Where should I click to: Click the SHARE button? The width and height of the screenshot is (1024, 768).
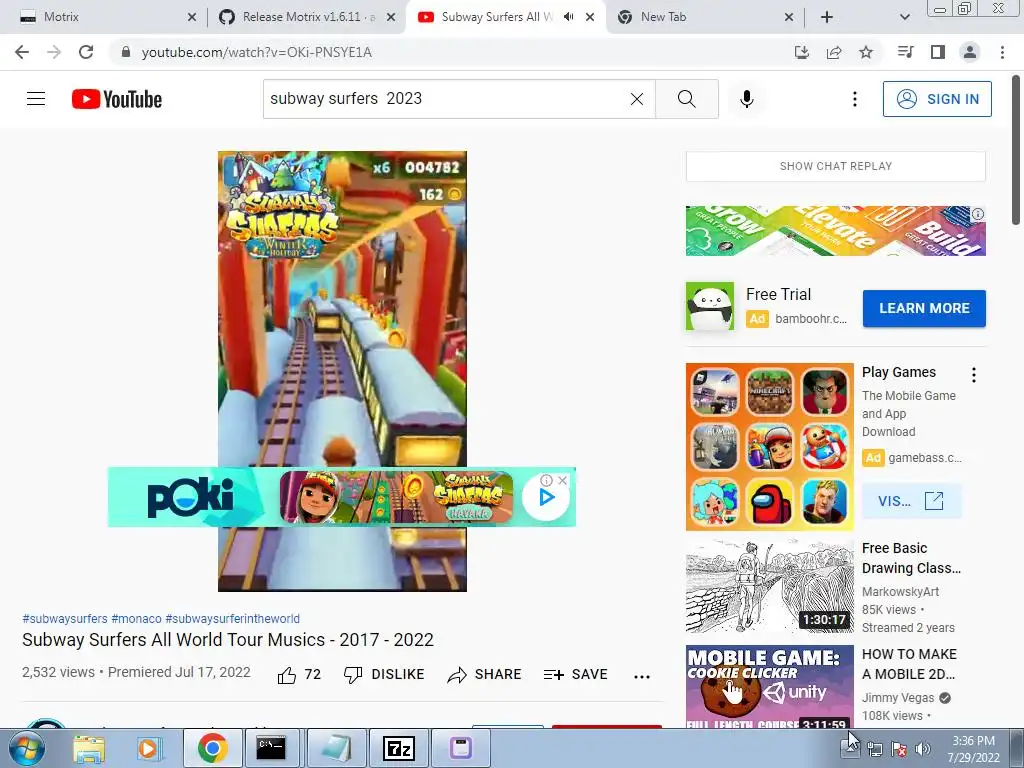[x=484, y=675]
